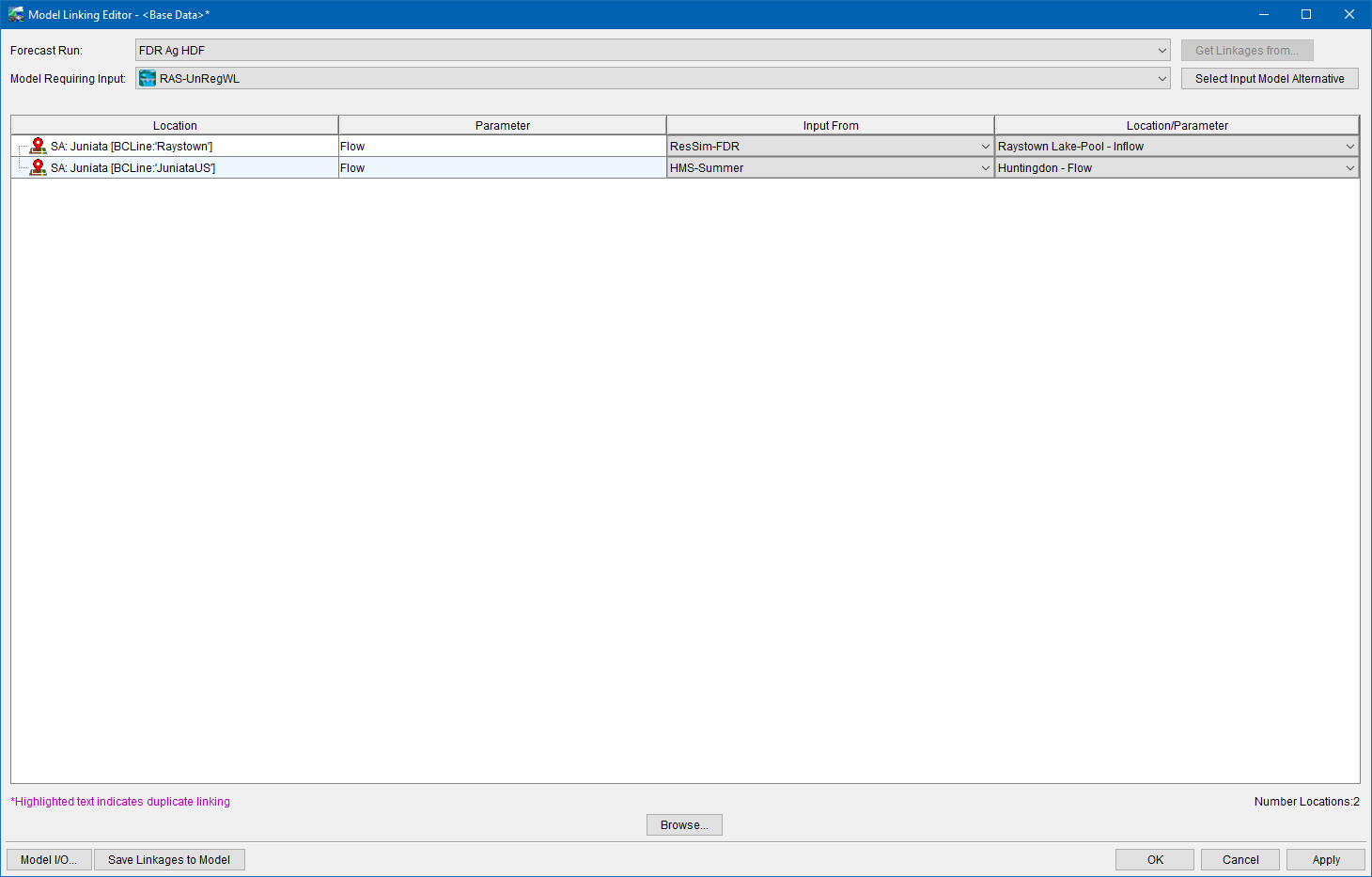The height and width of the screenshot is (877, 1372).
Task: Confirm with the OK button
Action: pos(1155,860)
